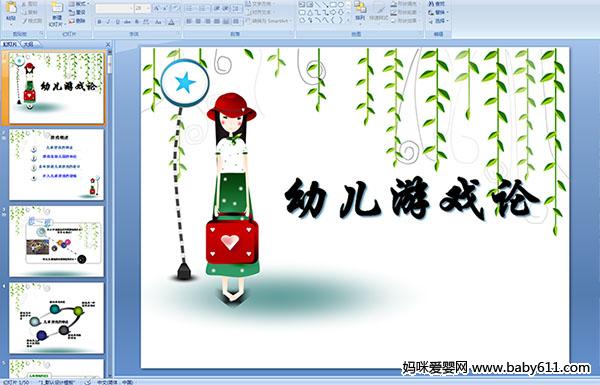Decrease the list indent level
The image size is (600, 385).
(x=217, y=8)
